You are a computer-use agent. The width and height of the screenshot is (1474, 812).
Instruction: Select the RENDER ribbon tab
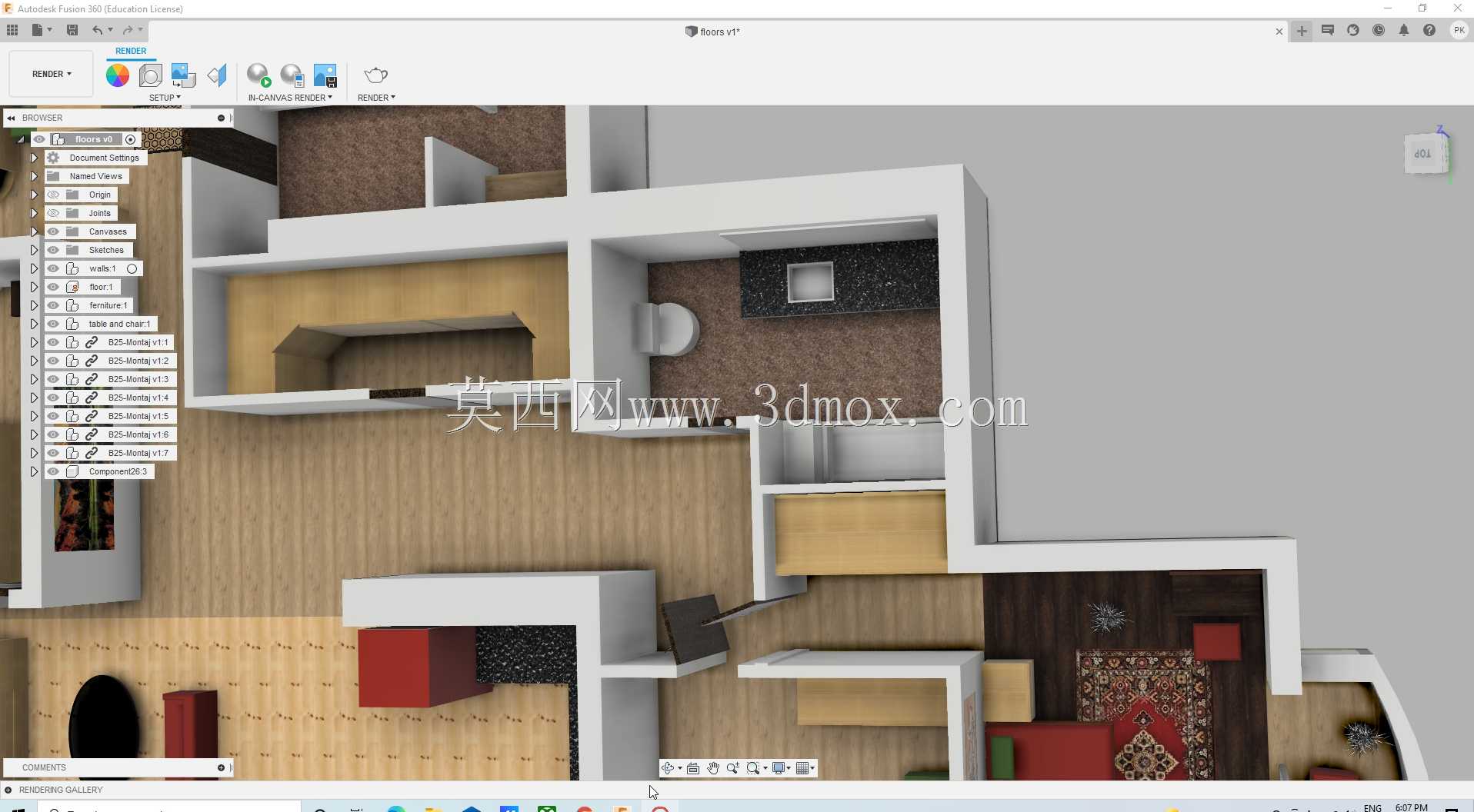(131, 51)
